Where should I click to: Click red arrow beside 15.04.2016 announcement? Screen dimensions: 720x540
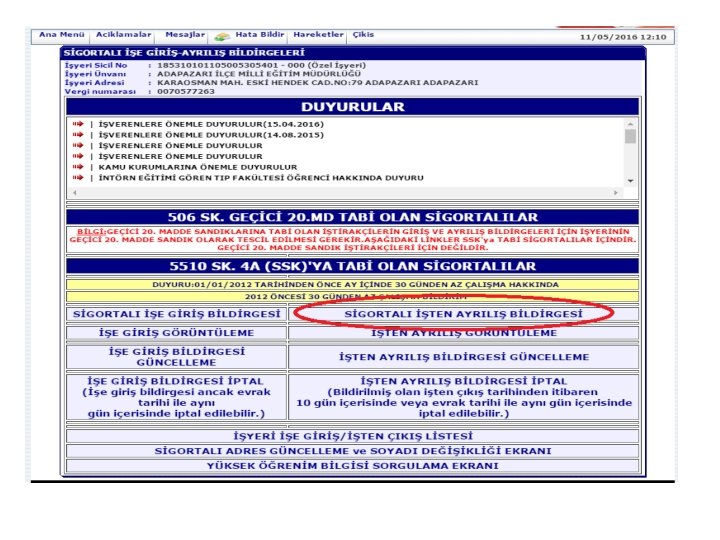[x=78, y=124]
